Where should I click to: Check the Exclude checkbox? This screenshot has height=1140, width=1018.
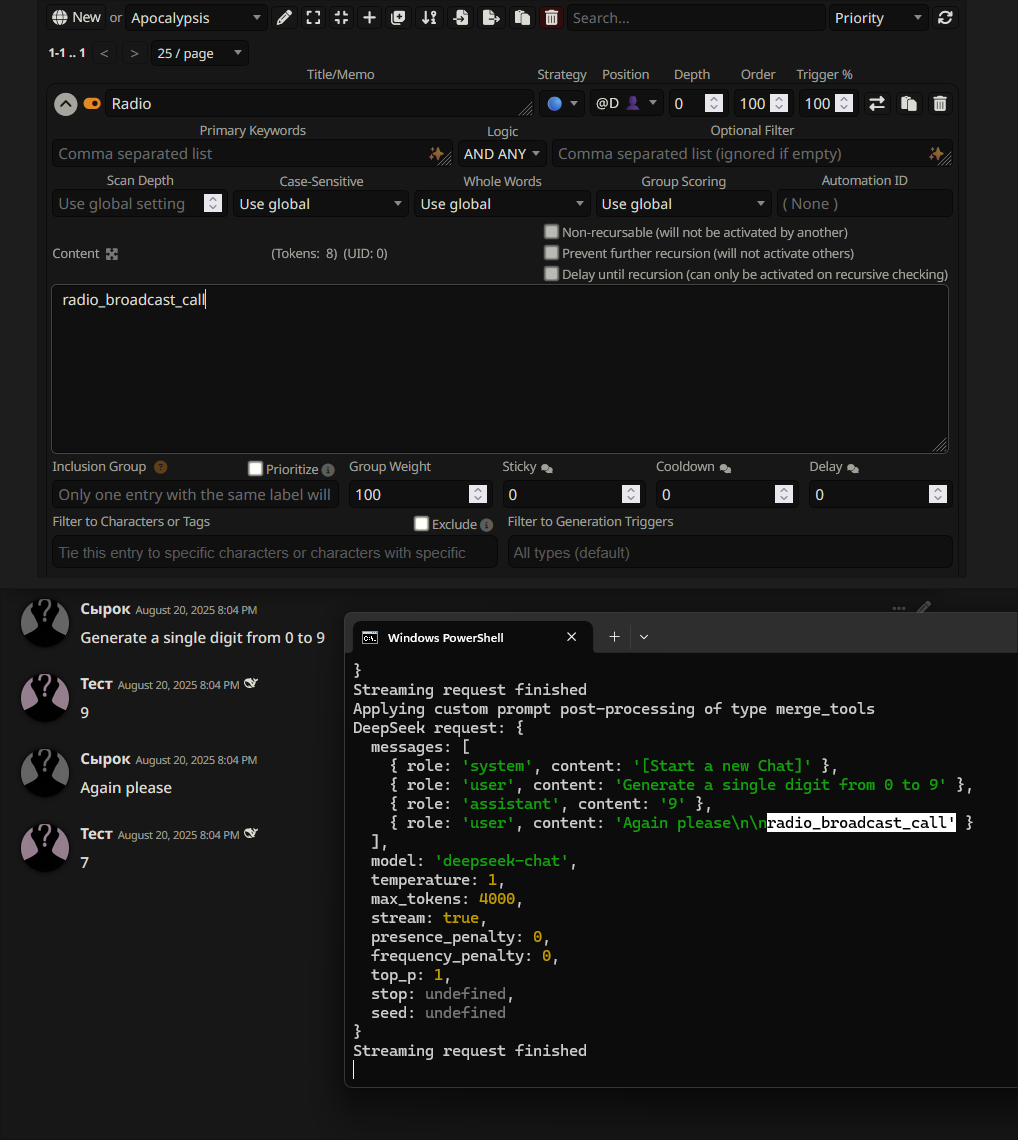click(421, 524)
